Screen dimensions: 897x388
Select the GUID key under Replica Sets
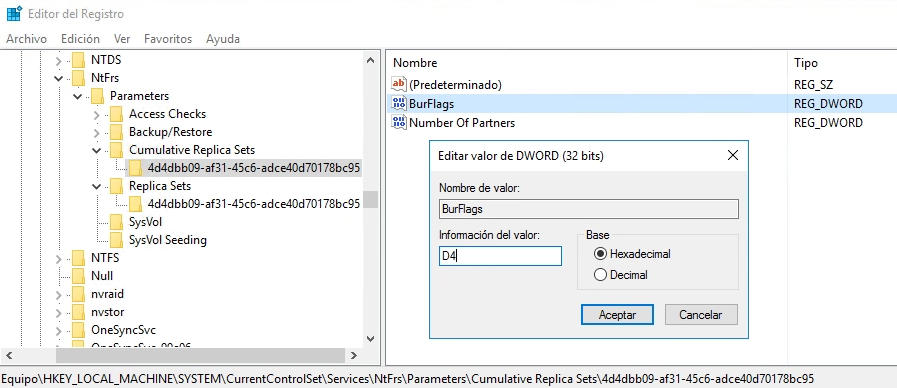pos(253,204)
